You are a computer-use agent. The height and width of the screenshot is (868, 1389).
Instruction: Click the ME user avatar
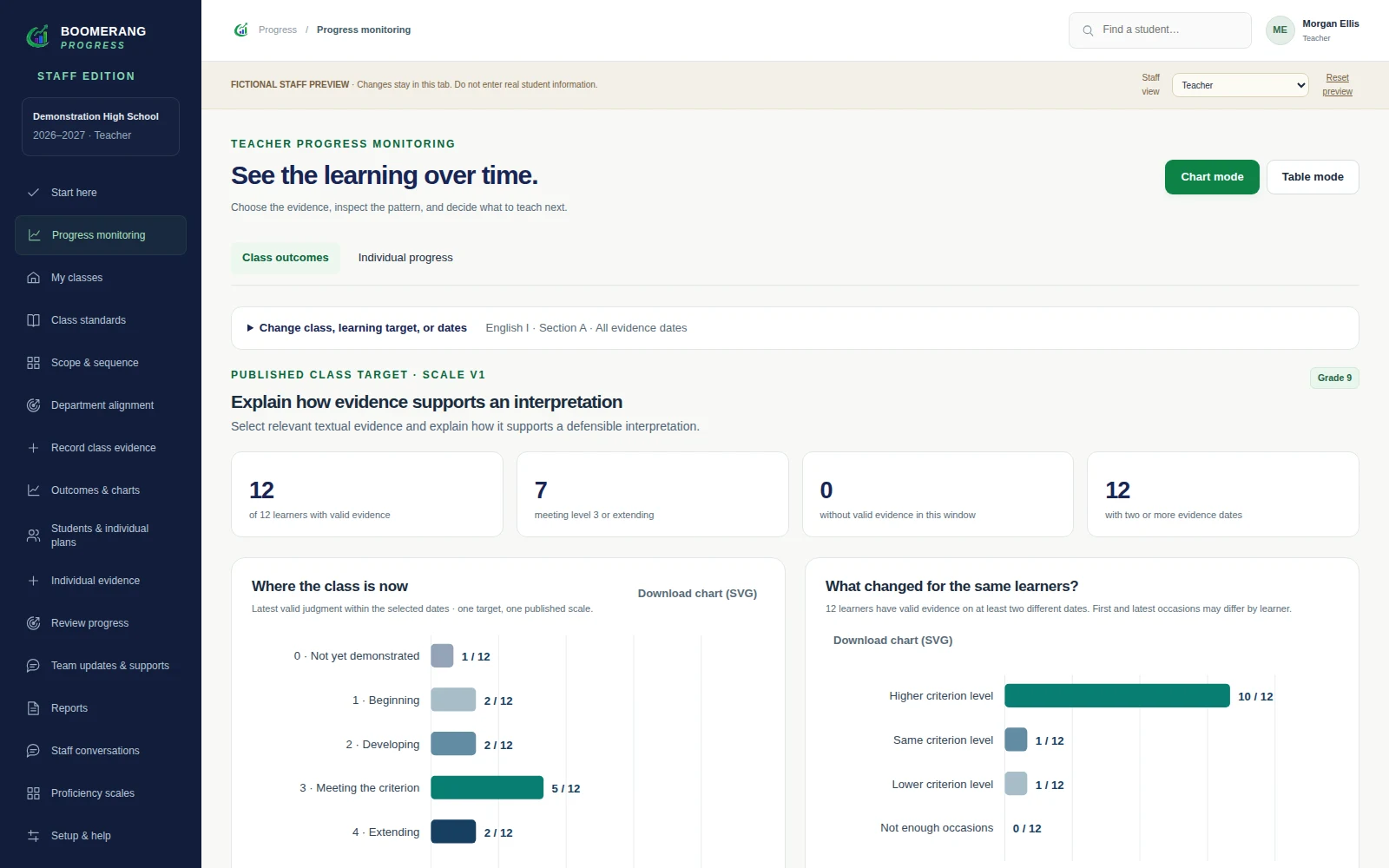point(1280,30)
